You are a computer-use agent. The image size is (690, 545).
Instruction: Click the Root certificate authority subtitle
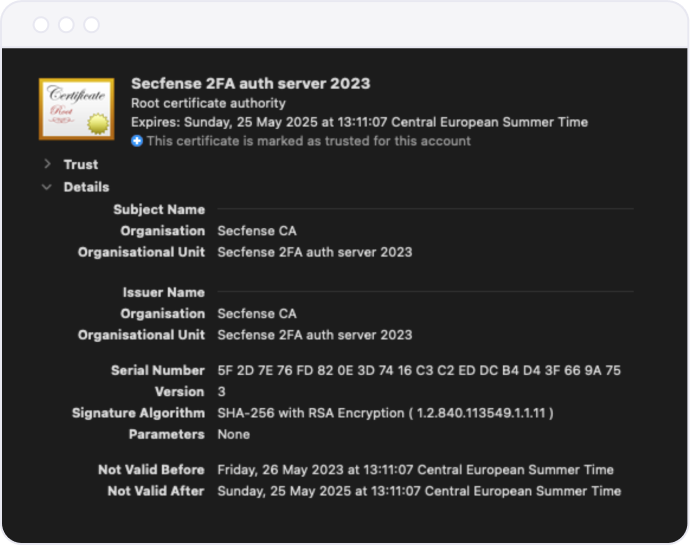208,103
